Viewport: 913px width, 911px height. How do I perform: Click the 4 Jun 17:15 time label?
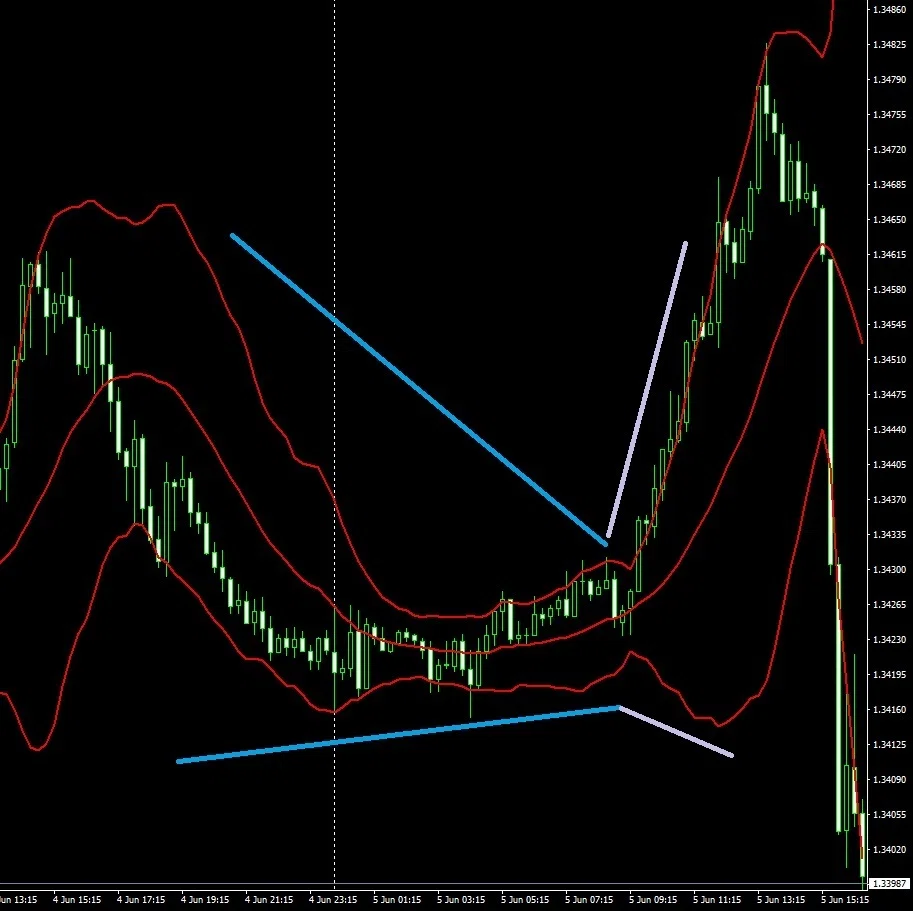141,899
